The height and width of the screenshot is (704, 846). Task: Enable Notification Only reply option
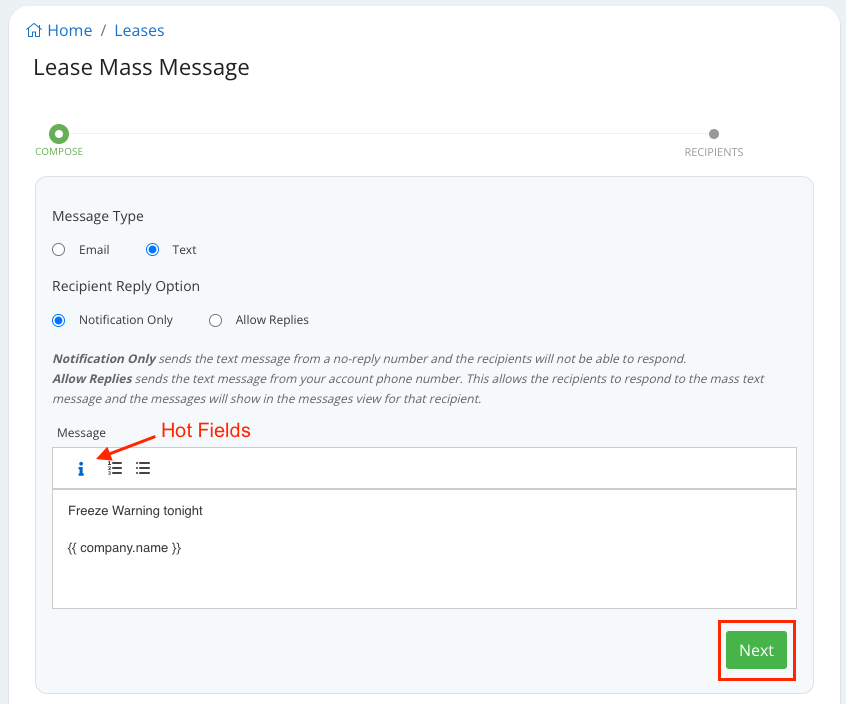(x=58, y=319)
